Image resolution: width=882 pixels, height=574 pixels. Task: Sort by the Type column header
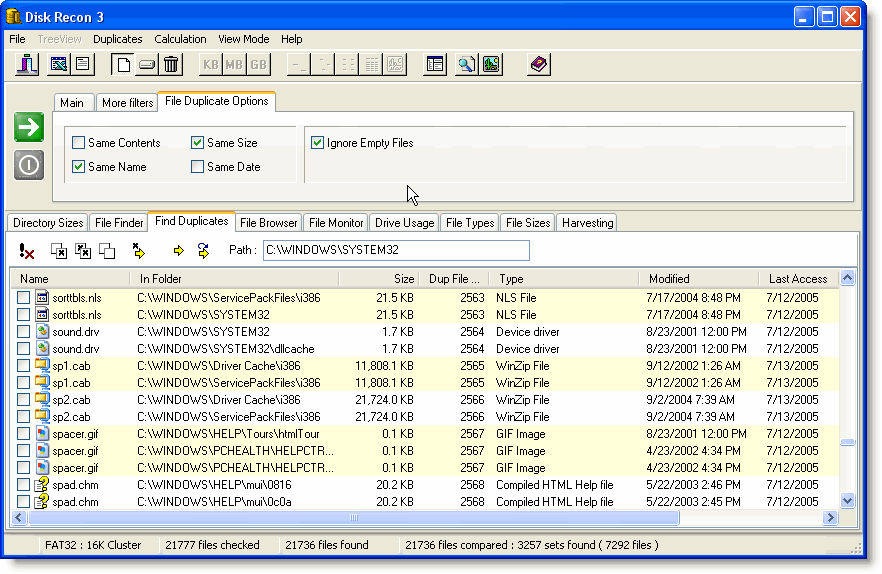[x=564, y=279]
